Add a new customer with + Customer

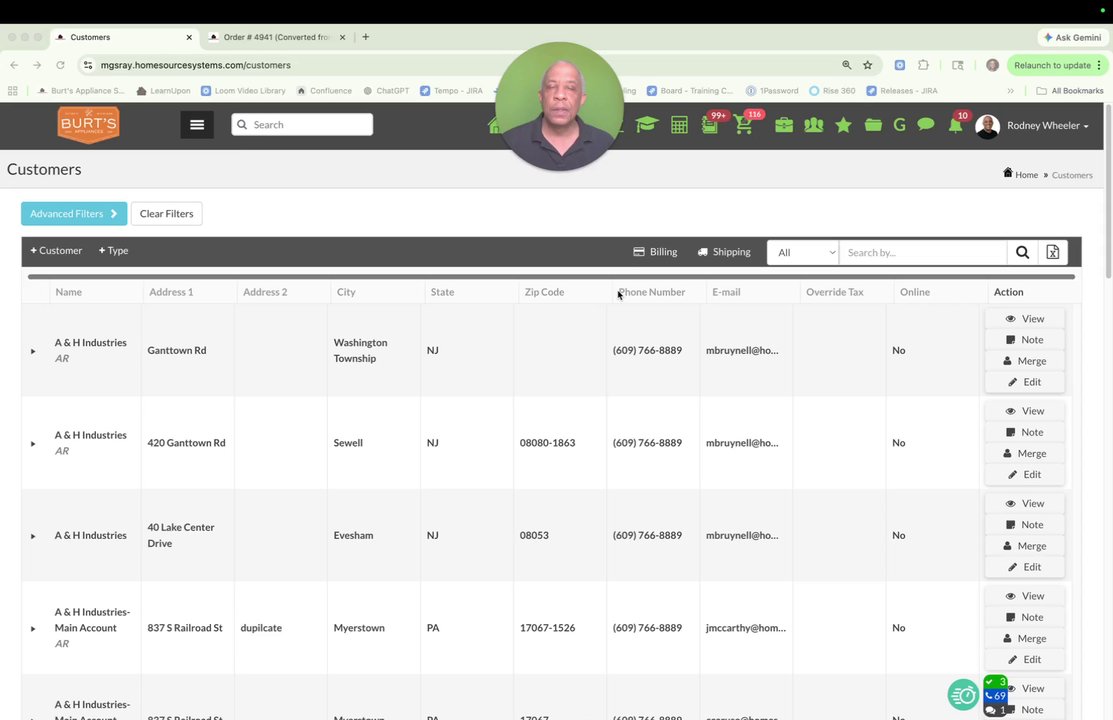click(56, 251)
